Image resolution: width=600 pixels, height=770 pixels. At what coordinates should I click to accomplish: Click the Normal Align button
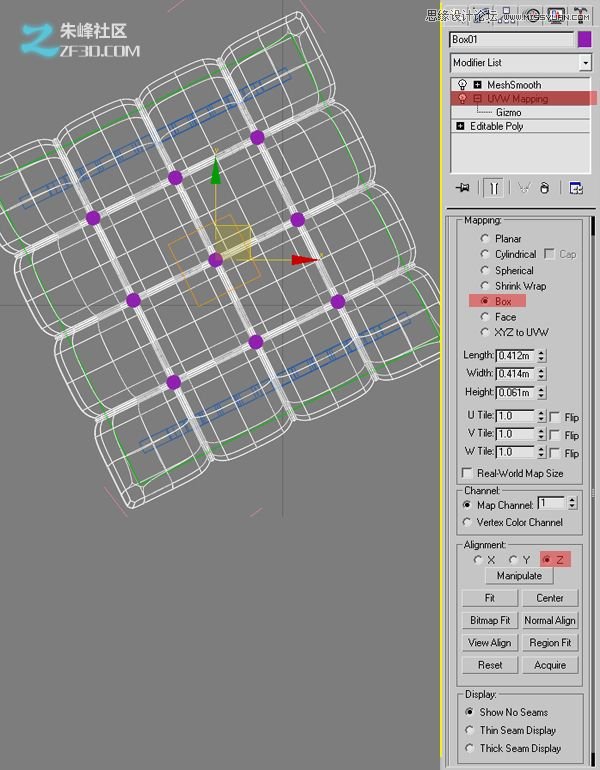[x=550, y=620]
